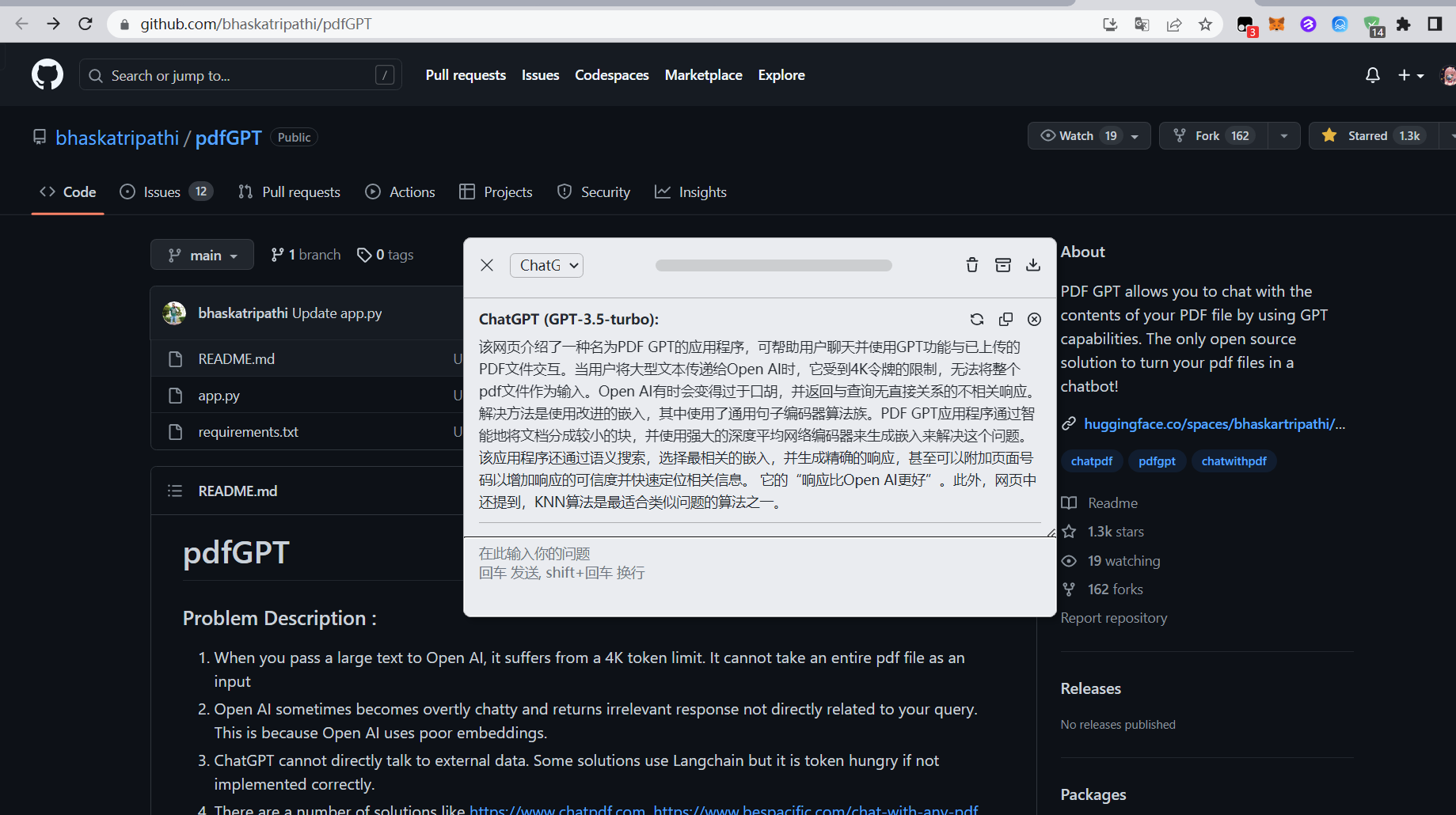Open the chatpdf.com link in README
The image size is (1456, 815).
click(557, 809)
